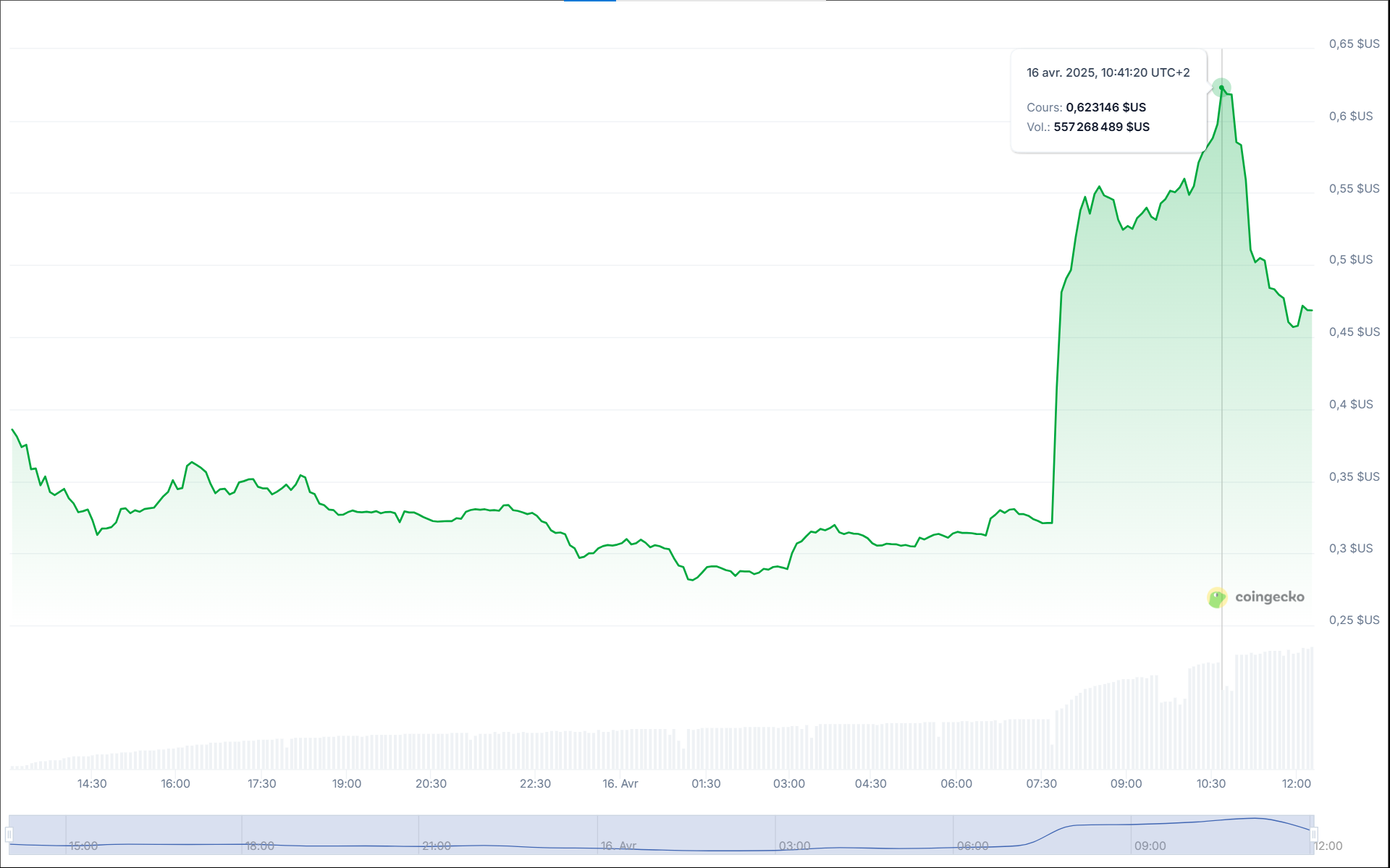Click the CoinGecko gecko logo icon
This screenshot has width=1390, height=868.
click(x=1217, y=597)
